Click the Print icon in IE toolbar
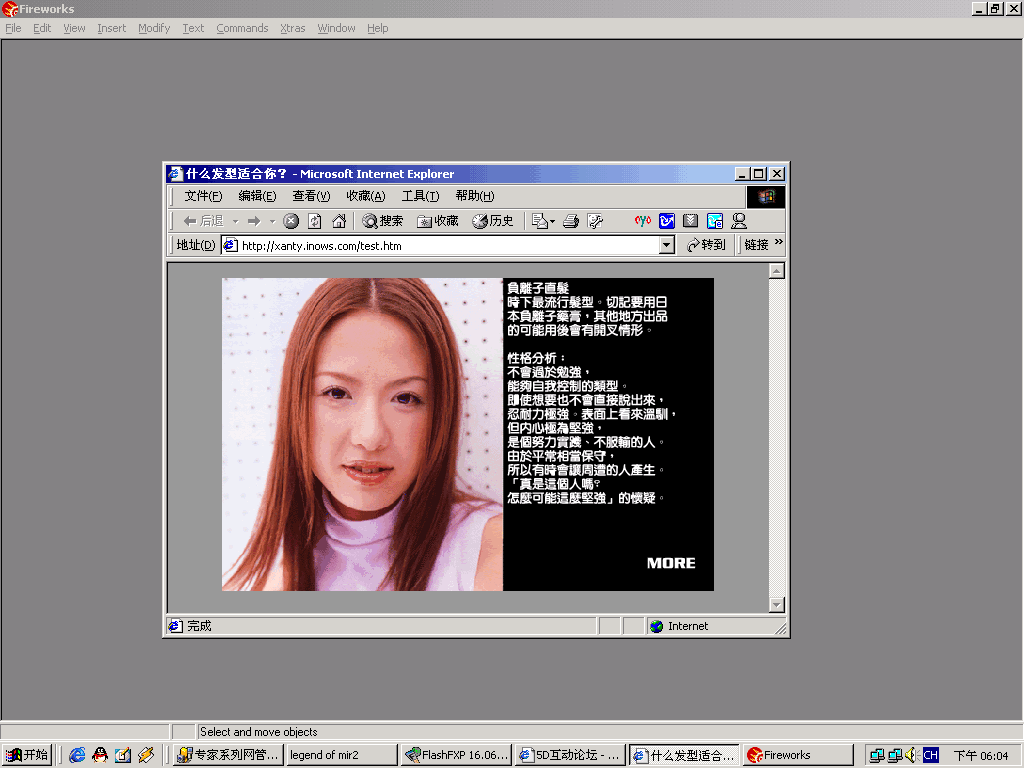The image size is (1024, 768). click(571, 221)
